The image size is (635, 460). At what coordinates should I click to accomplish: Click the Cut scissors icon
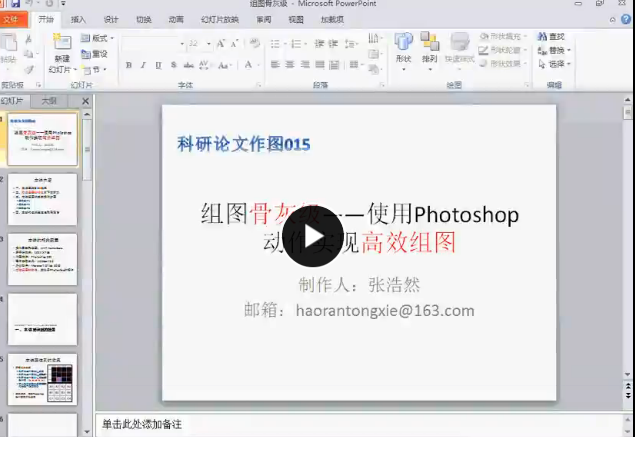(x=28, y=39)
